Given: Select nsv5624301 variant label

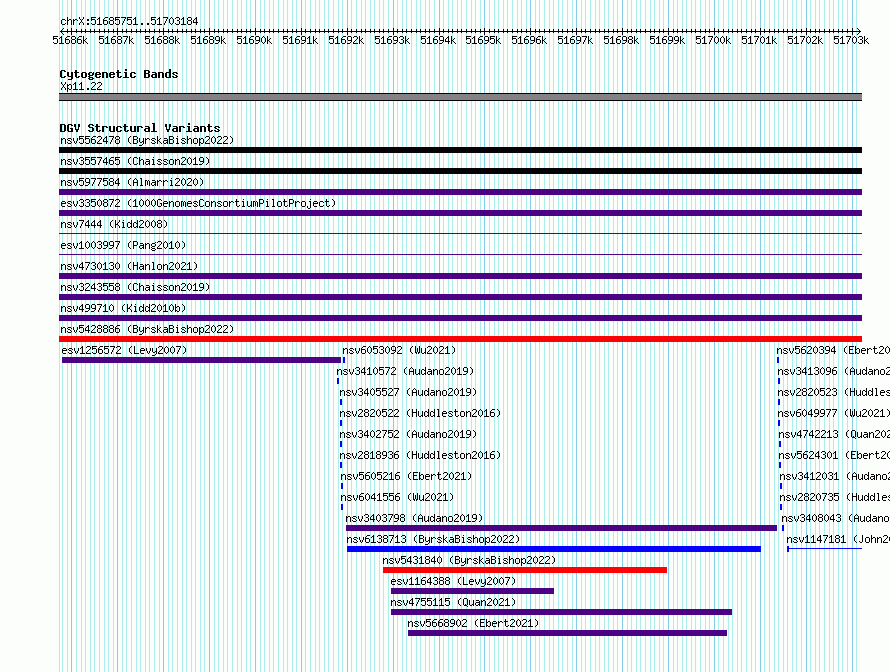Looking at the screenshot, I should click(x=834, y=455).
